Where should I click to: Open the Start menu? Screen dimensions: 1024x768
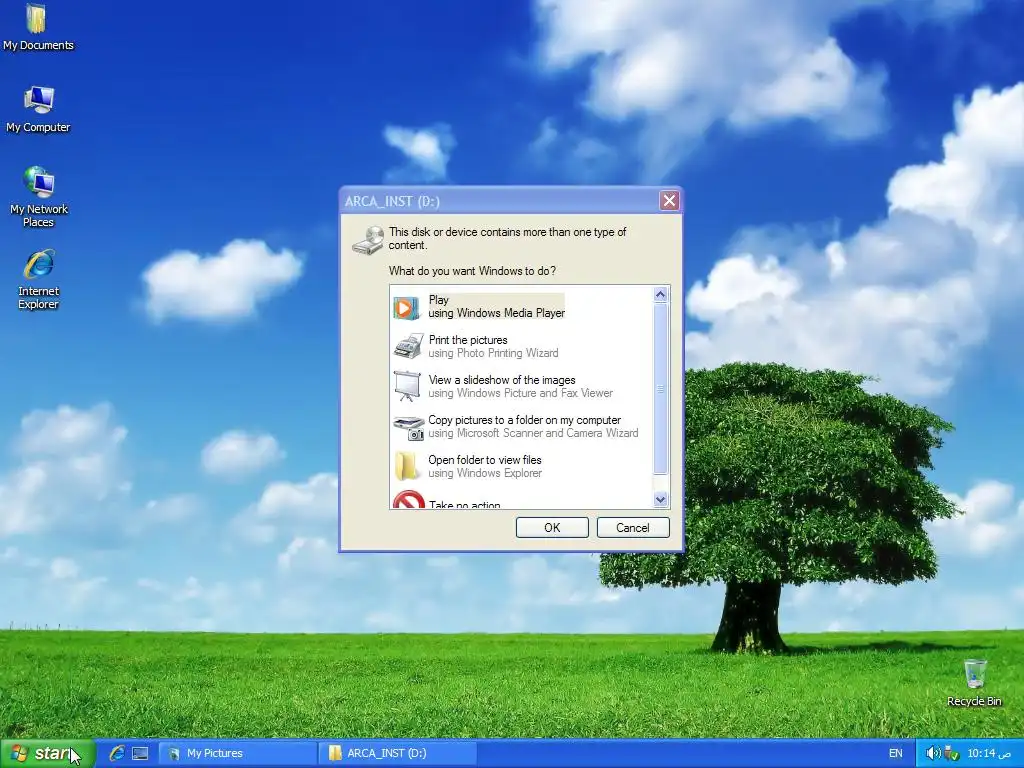pyautogui.click(x=48, y=753)
